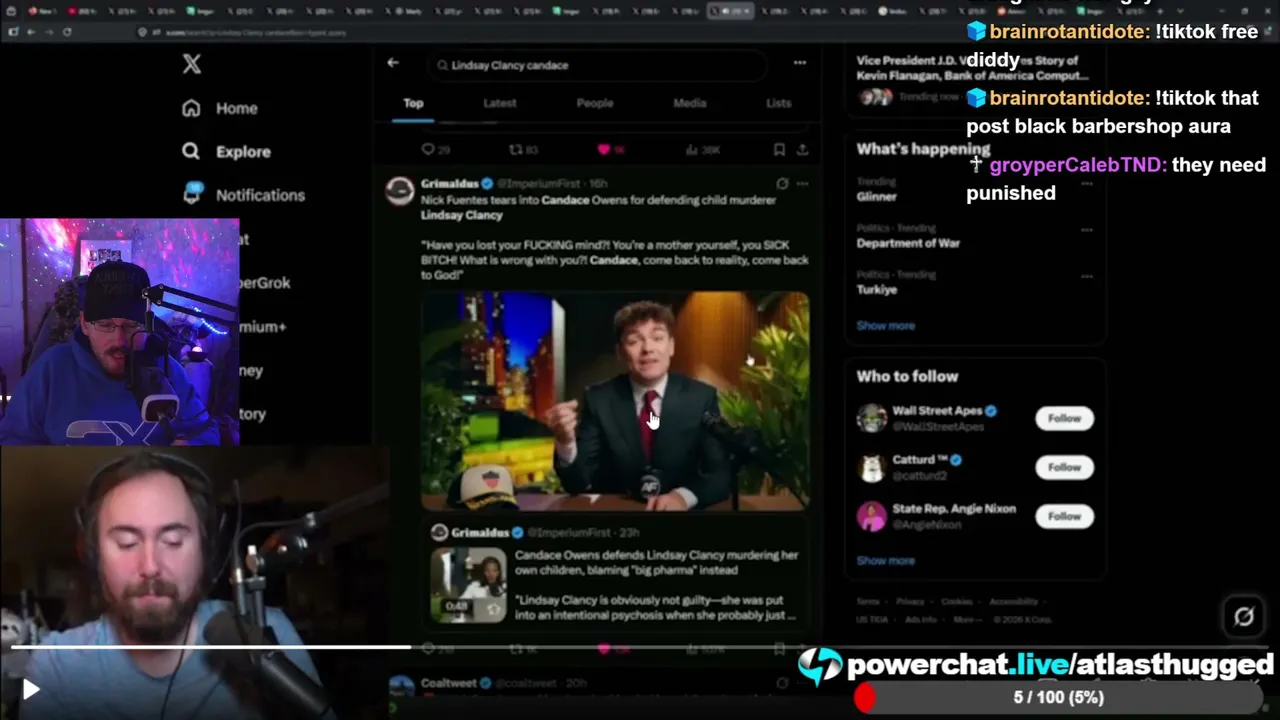This screenshot has height=720, width=1280.
Task: Open more options for Turkiye trend
Action: click(x=1087, y=275)
